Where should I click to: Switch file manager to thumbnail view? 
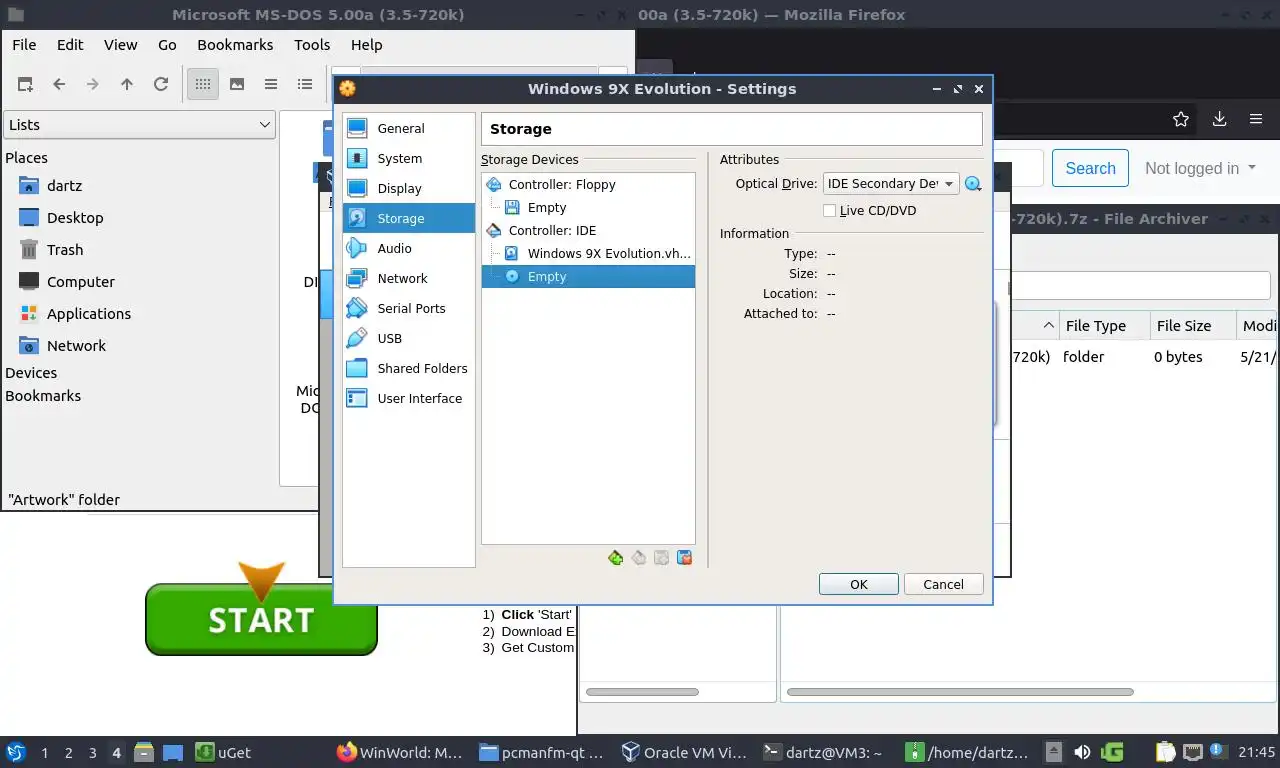[x=237, y=84]
